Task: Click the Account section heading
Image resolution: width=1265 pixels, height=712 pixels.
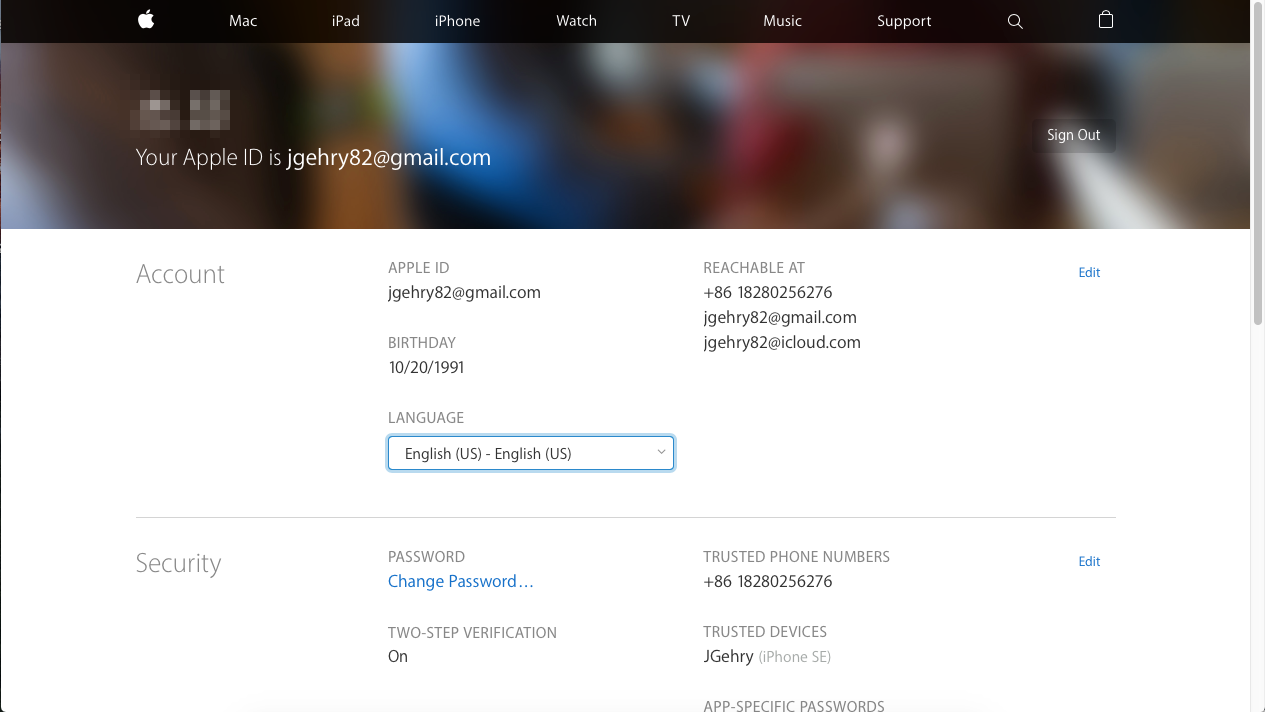Action: click(180, 274)
